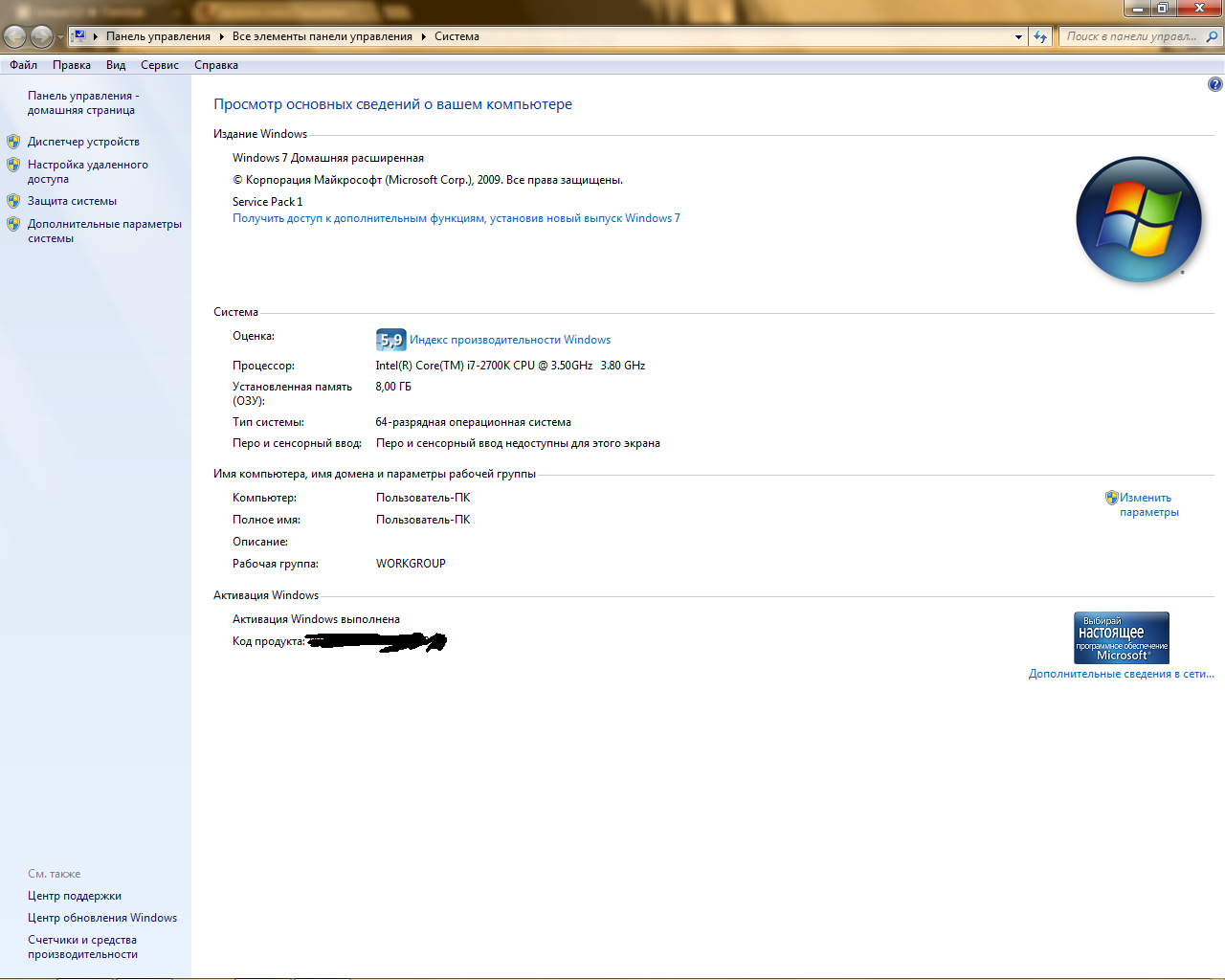Click the Refresh button next to address bar
This screenshot has width=1225, height=980.
point(1040,37)
